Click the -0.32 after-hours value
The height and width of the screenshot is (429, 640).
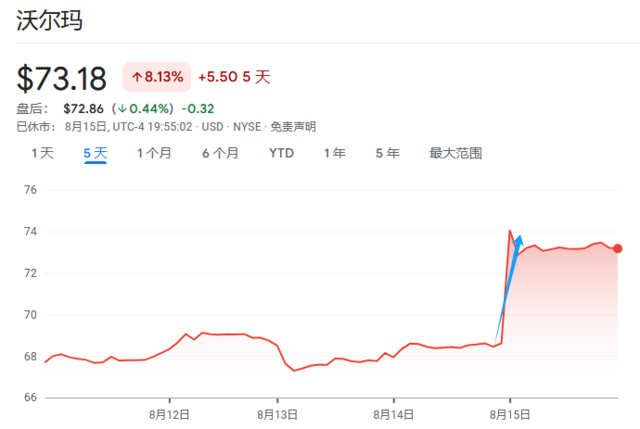[198, 109]
